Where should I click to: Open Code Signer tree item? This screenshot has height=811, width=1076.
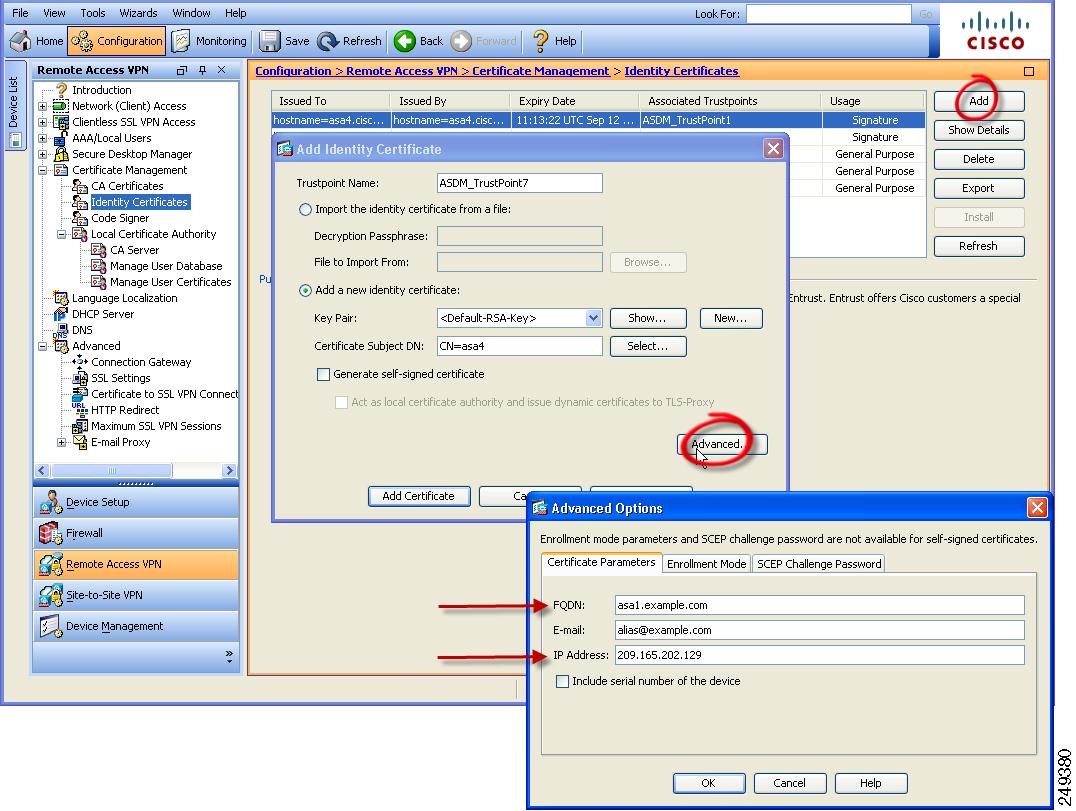pos(120,218)
